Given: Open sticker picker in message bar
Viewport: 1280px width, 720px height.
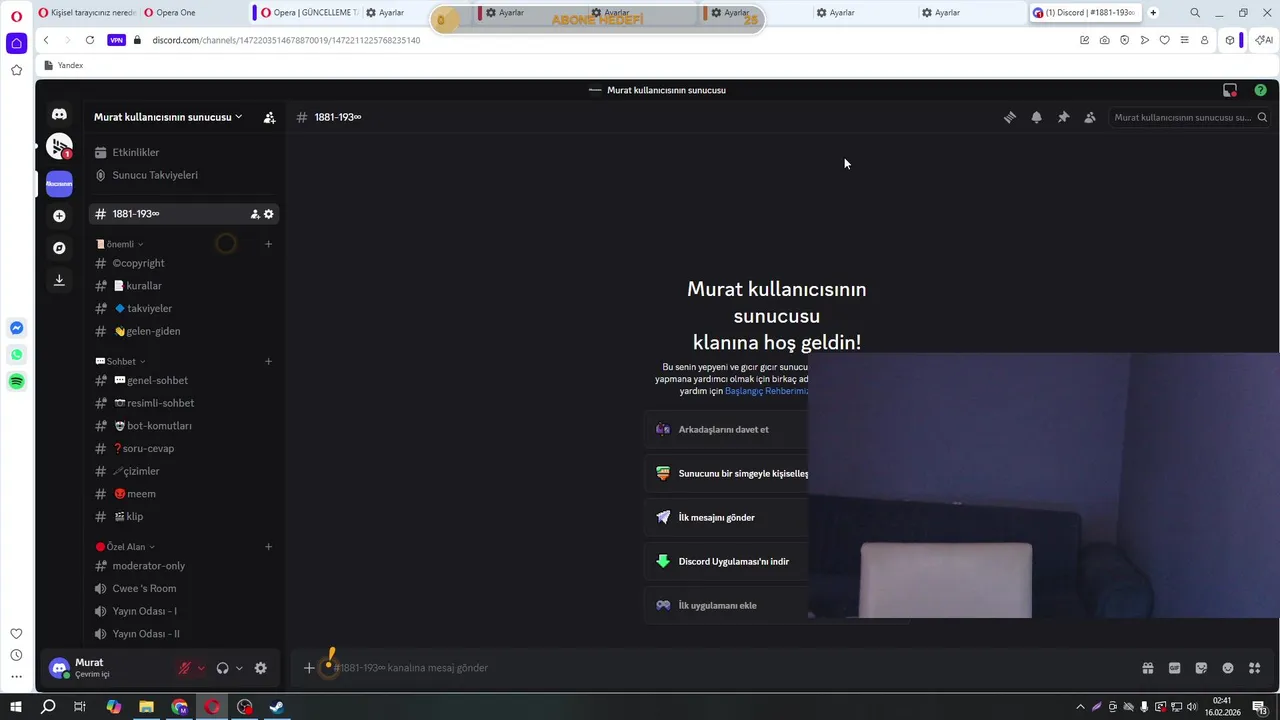Looking at the screenshot, I should coord(1201,668).
